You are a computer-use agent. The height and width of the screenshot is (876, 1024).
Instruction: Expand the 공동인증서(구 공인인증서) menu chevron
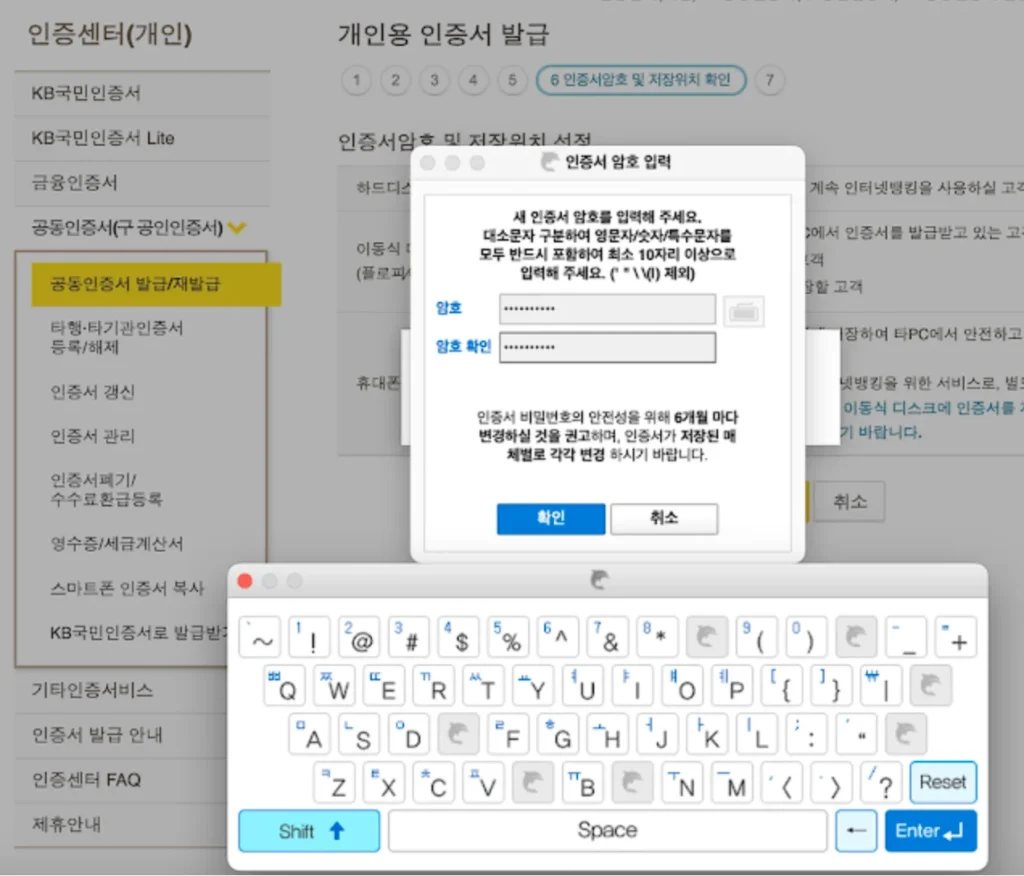[x=238, y=228]
